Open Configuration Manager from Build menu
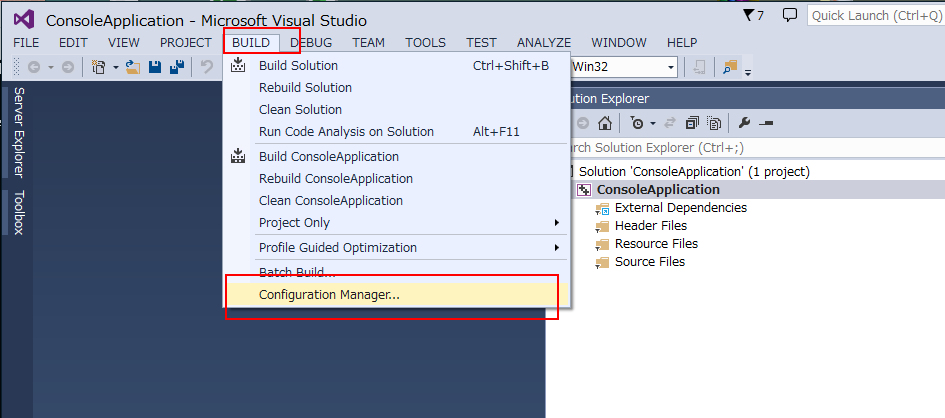Image resolution: width=945 pixels, height=418 pixels. 398,295
